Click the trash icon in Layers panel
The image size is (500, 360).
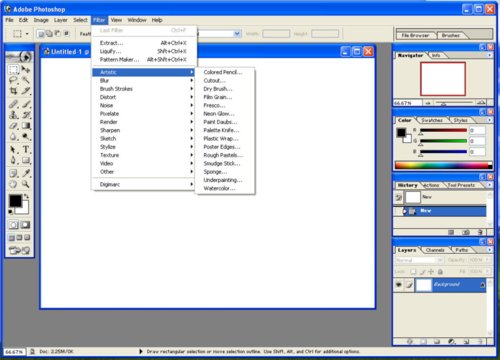point(480,341)
